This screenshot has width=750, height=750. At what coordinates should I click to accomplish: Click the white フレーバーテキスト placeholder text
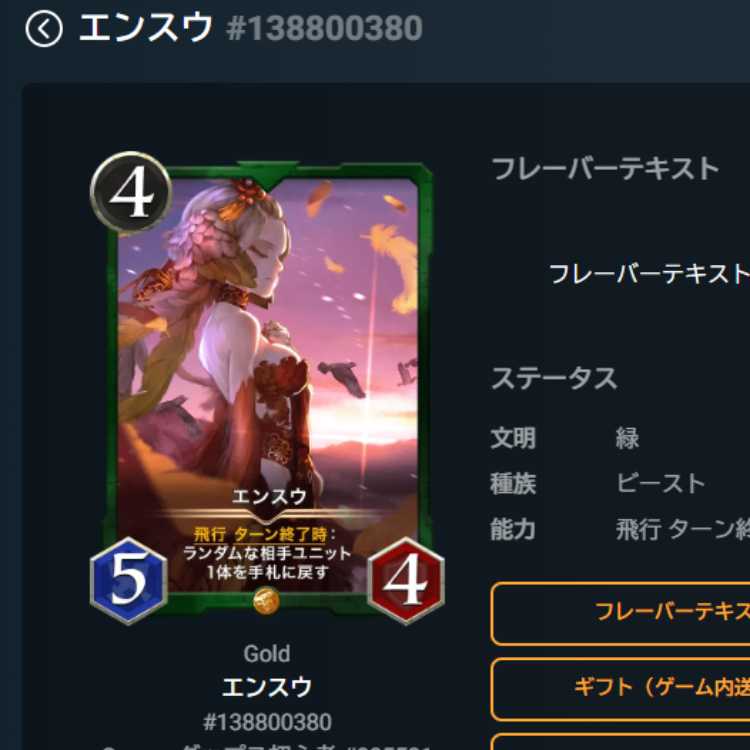point(650,274)
